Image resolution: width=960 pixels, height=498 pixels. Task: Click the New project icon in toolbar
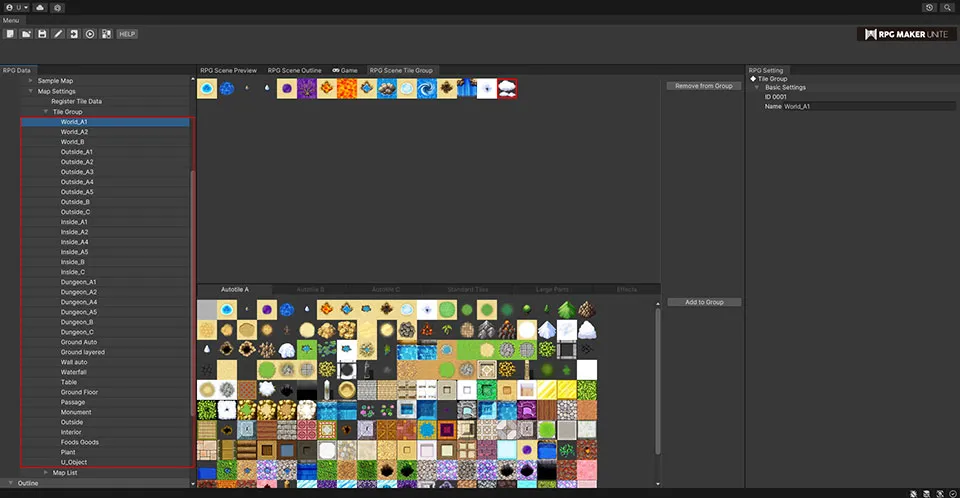tap(10, 34)
